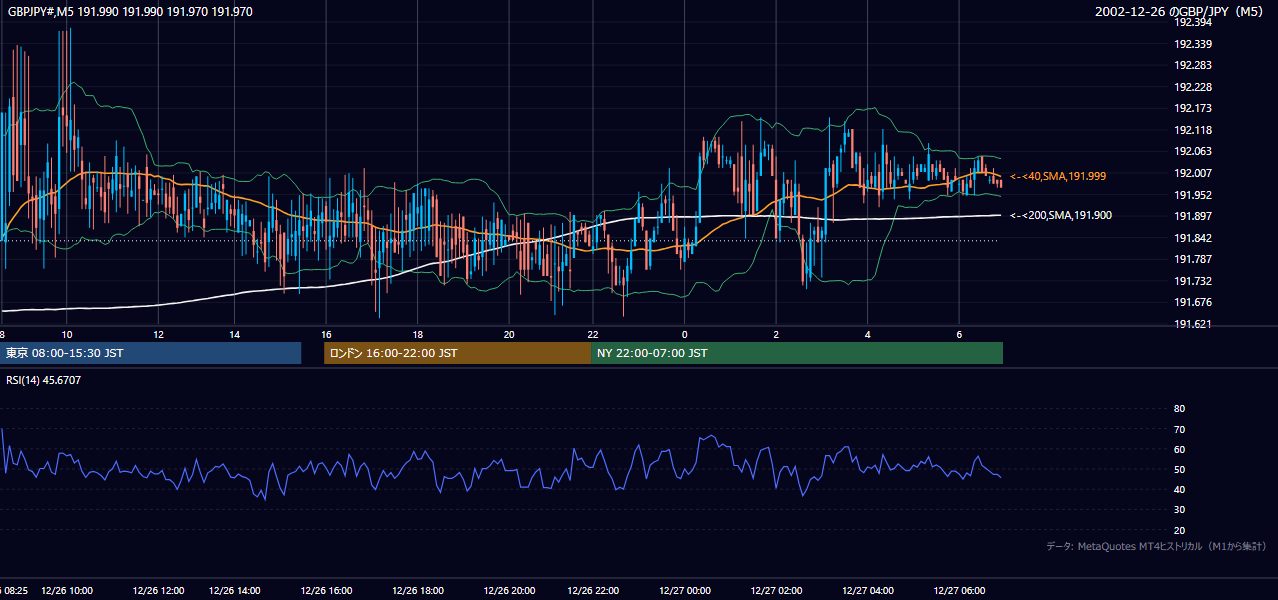
Task: Select the Tokyo 08:00-15:30 JST session bar
Action: 150,353
